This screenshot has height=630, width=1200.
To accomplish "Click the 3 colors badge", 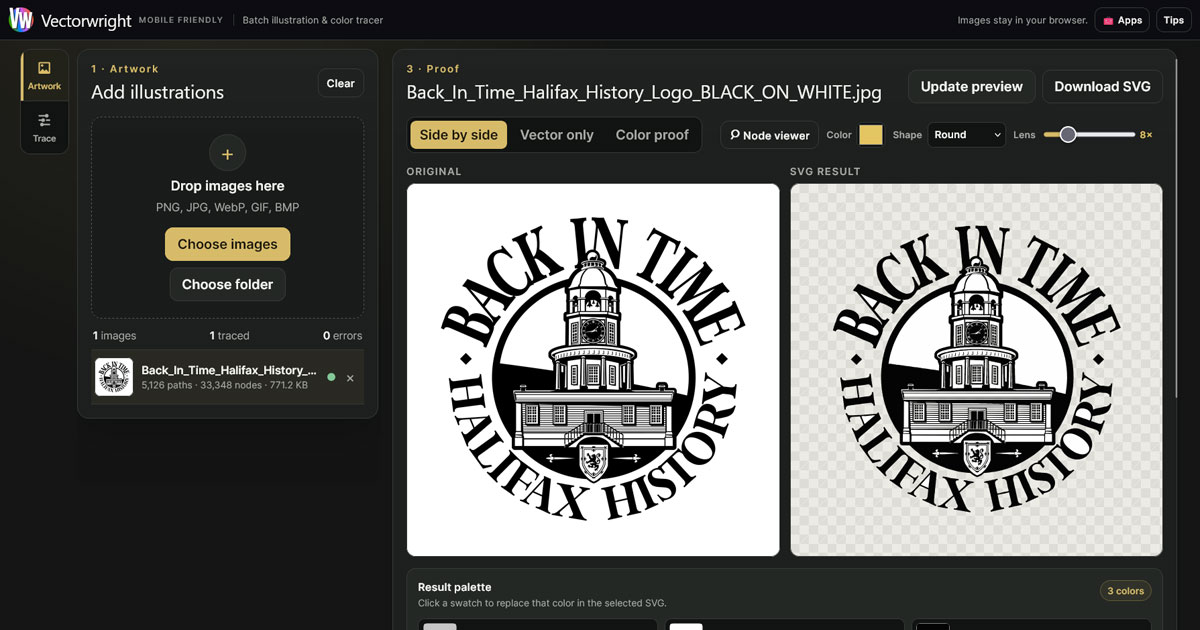I will (x=1125, y=591).
